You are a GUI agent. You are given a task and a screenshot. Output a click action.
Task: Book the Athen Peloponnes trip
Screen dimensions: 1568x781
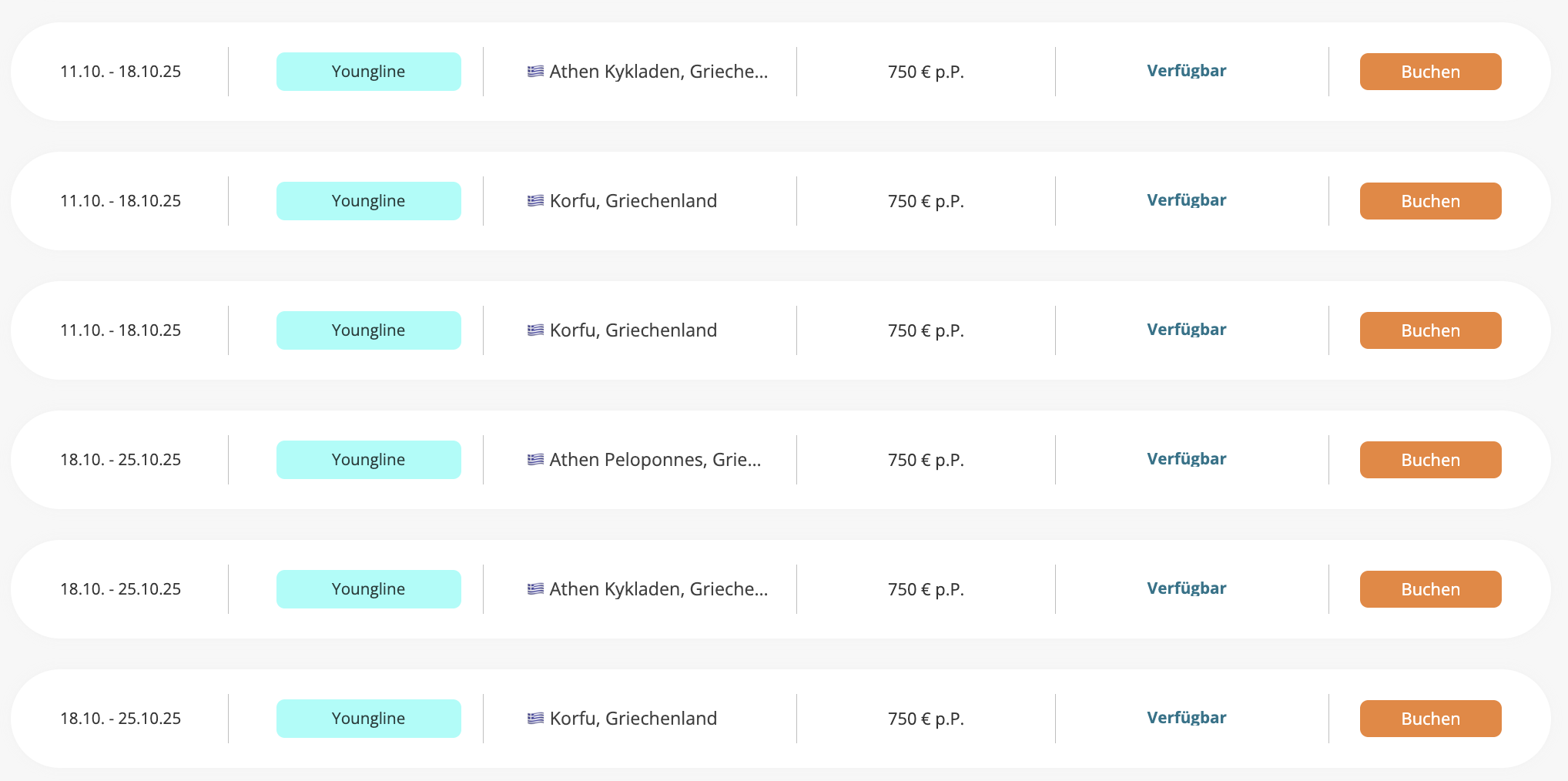click(1430, 460)
